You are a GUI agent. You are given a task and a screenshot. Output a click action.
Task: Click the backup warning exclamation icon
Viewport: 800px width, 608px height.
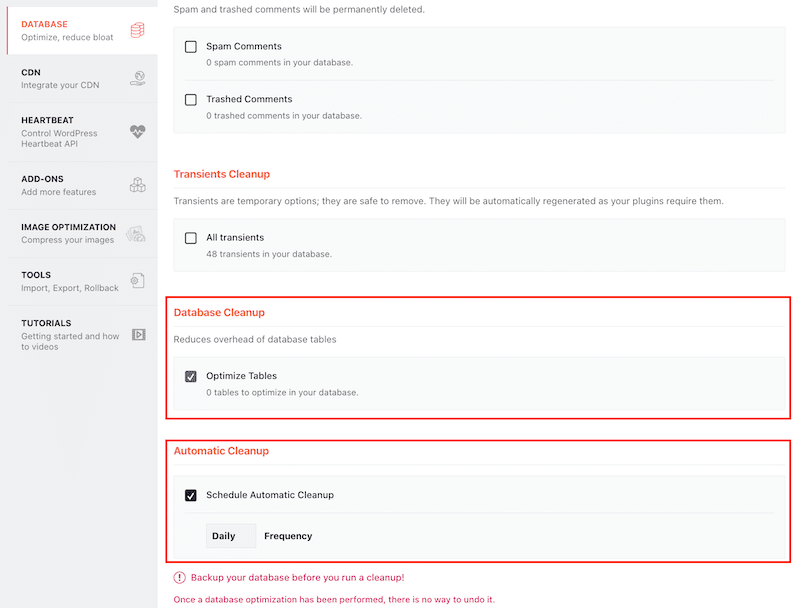click(x=180, y=577)
